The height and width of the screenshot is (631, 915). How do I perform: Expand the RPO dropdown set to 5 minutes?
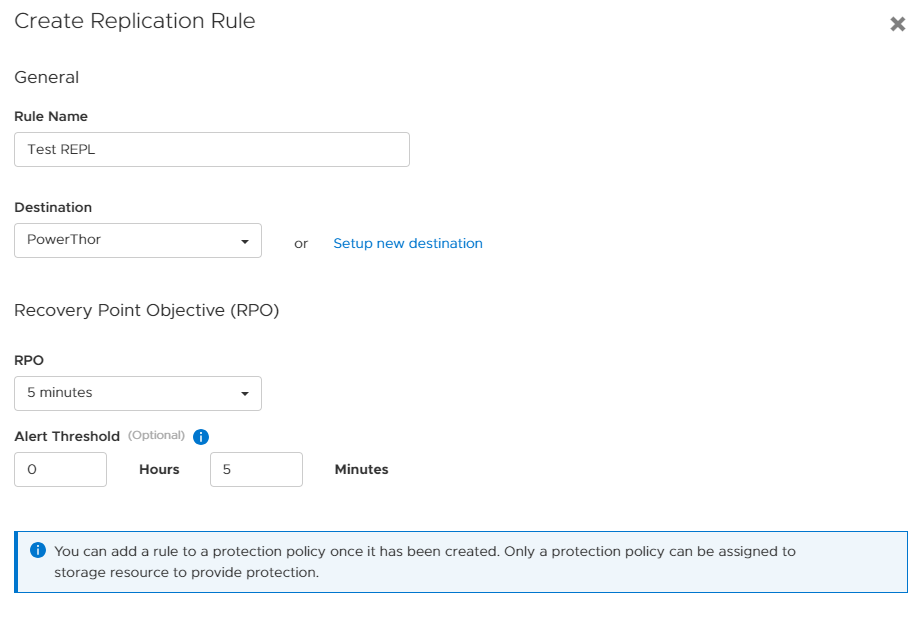tap(138, 393)
